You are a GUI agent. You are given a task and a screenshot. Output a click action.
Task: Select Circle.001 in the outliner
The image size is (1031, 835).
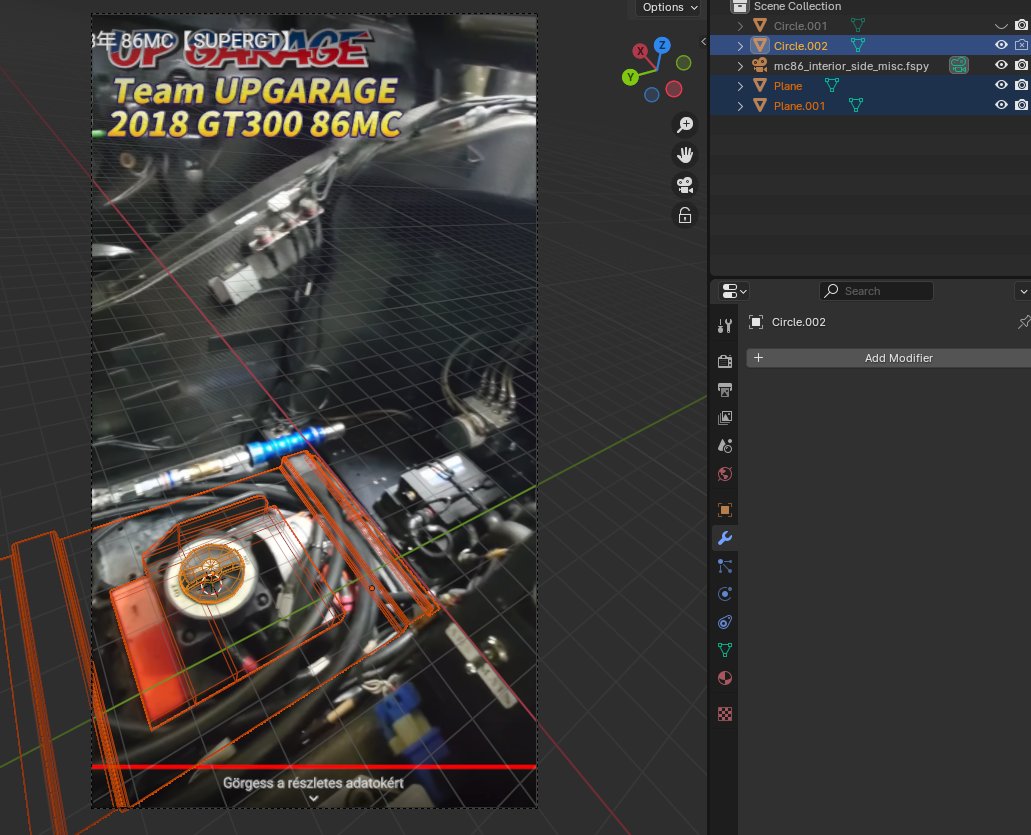click(800, 26)
